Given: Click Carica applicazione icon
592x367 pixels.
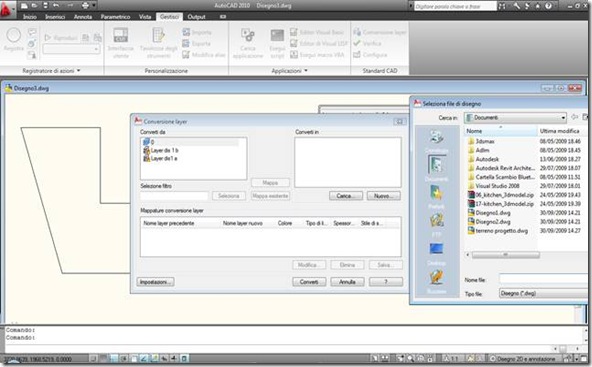Looking at the screenshot, I should 248,35.
